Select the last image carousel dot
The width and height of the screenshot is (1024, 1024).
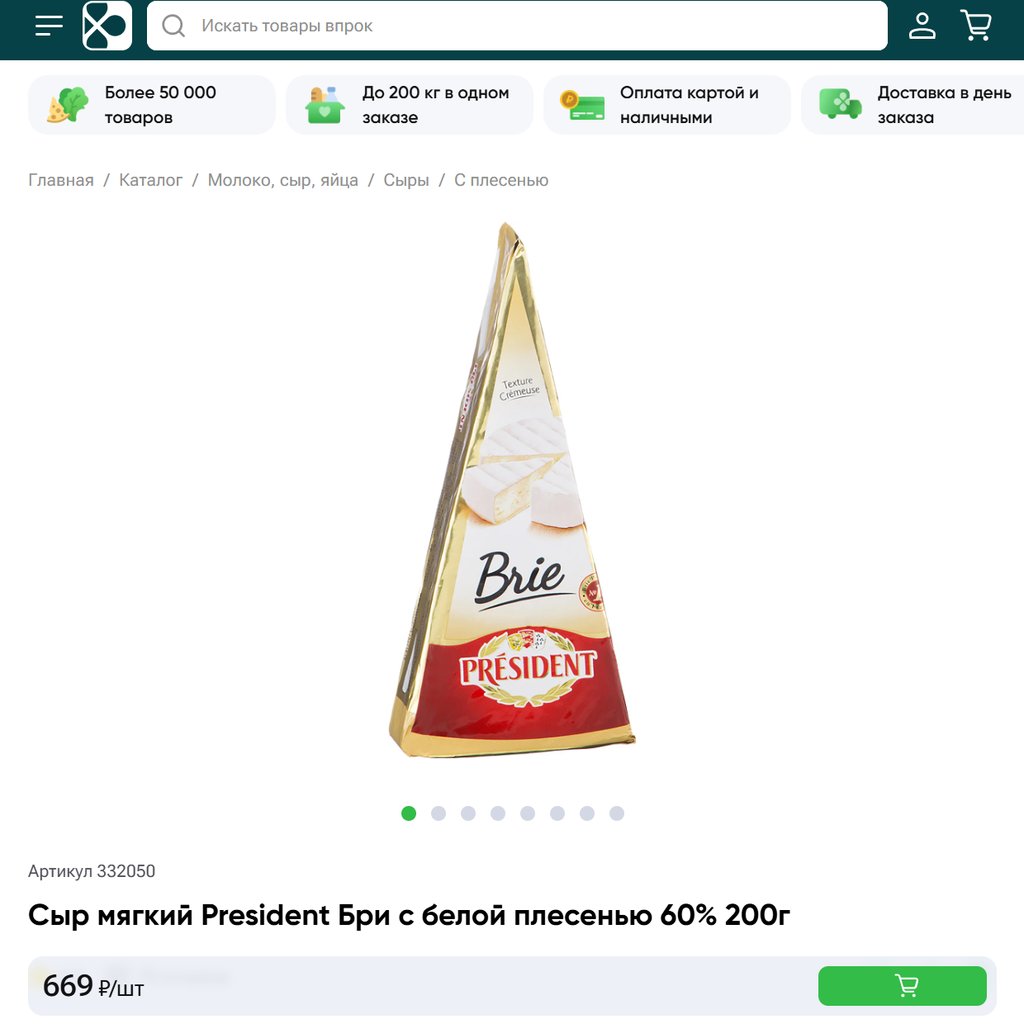616,813
